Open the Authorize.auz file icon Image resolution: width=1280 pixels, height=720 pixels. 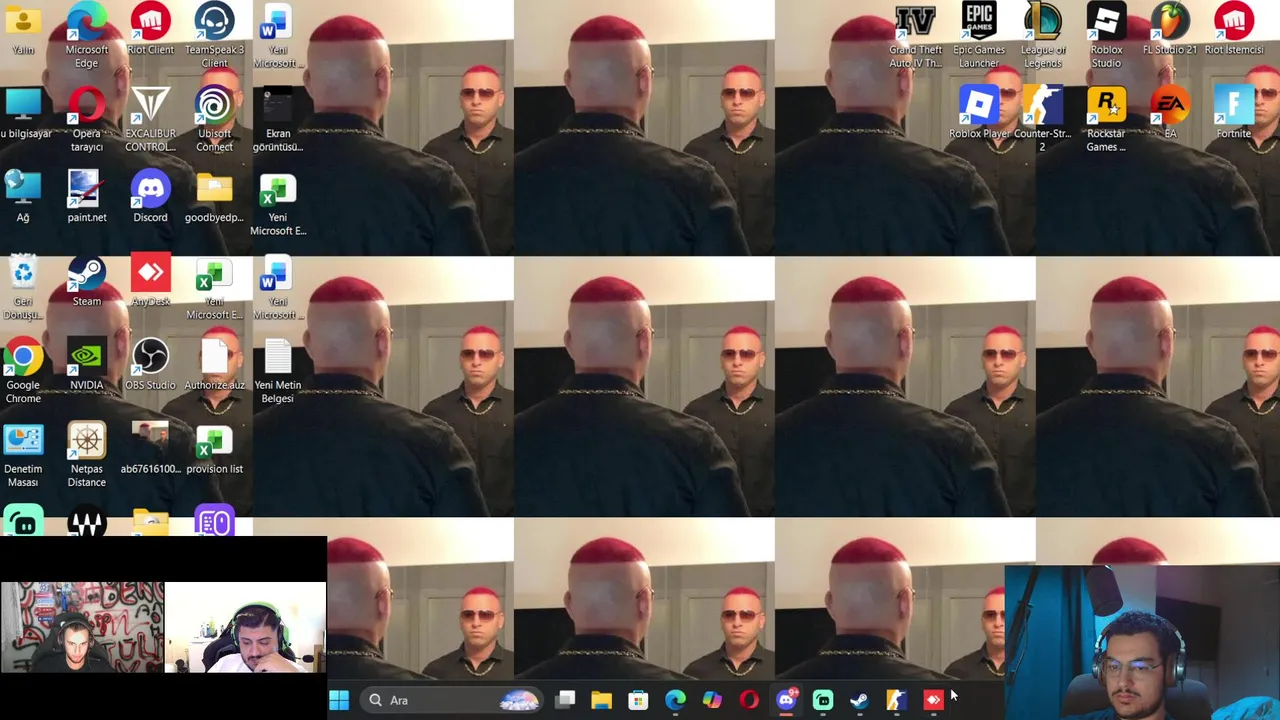214,365
